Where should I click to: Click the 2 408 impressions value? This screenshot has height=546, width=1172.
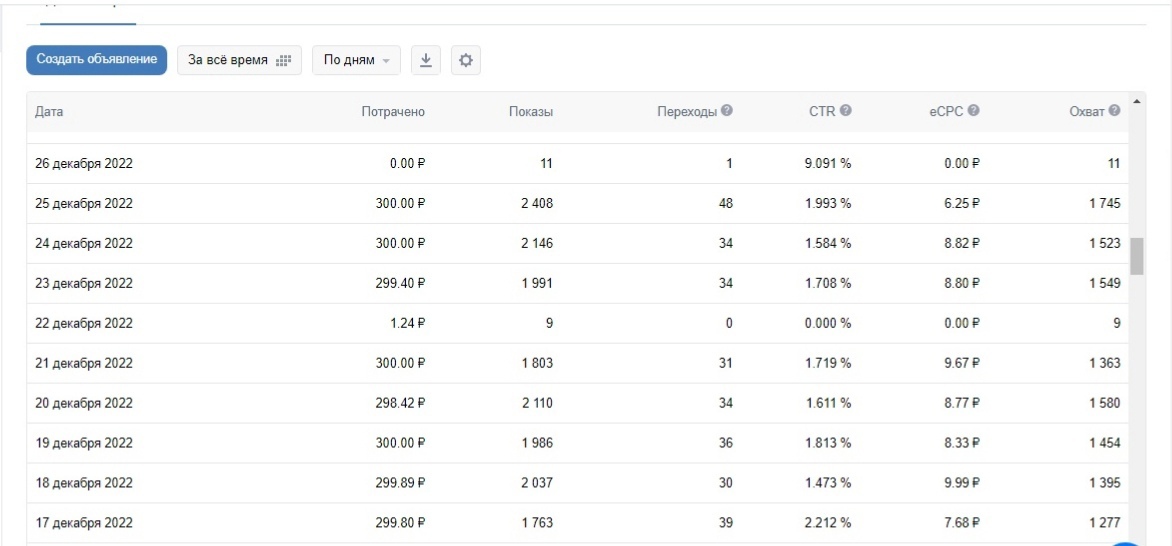[537, 203]
